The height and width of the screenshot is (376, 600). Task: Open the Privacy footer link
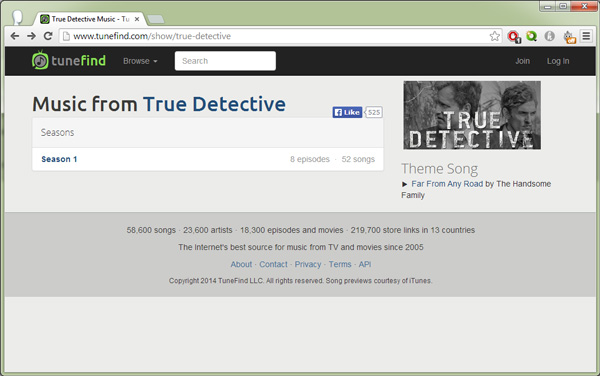point(308,264)
